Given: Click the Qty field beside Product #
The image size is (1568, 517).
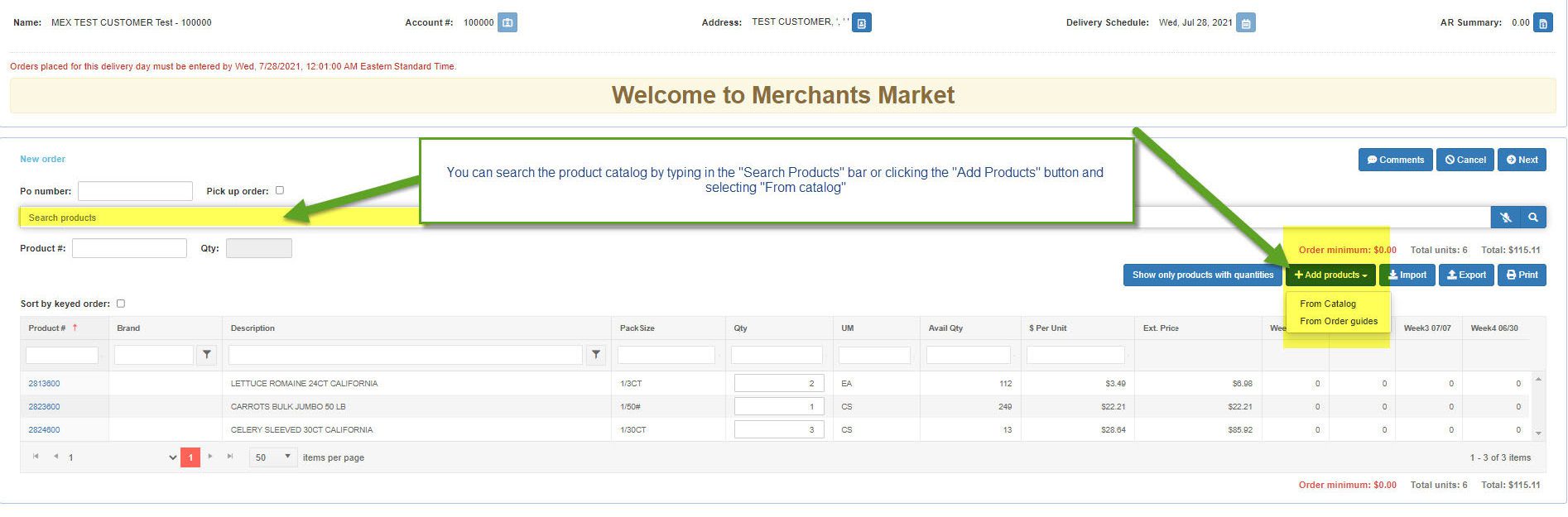Looking at the screenshot, I should click(x=259, y=248).
